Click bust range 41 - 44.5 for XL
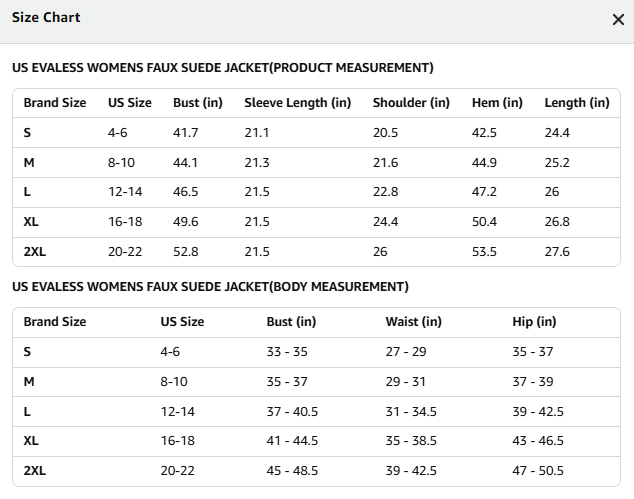Screen dimensions: 634x499 (x=292, y=441)
